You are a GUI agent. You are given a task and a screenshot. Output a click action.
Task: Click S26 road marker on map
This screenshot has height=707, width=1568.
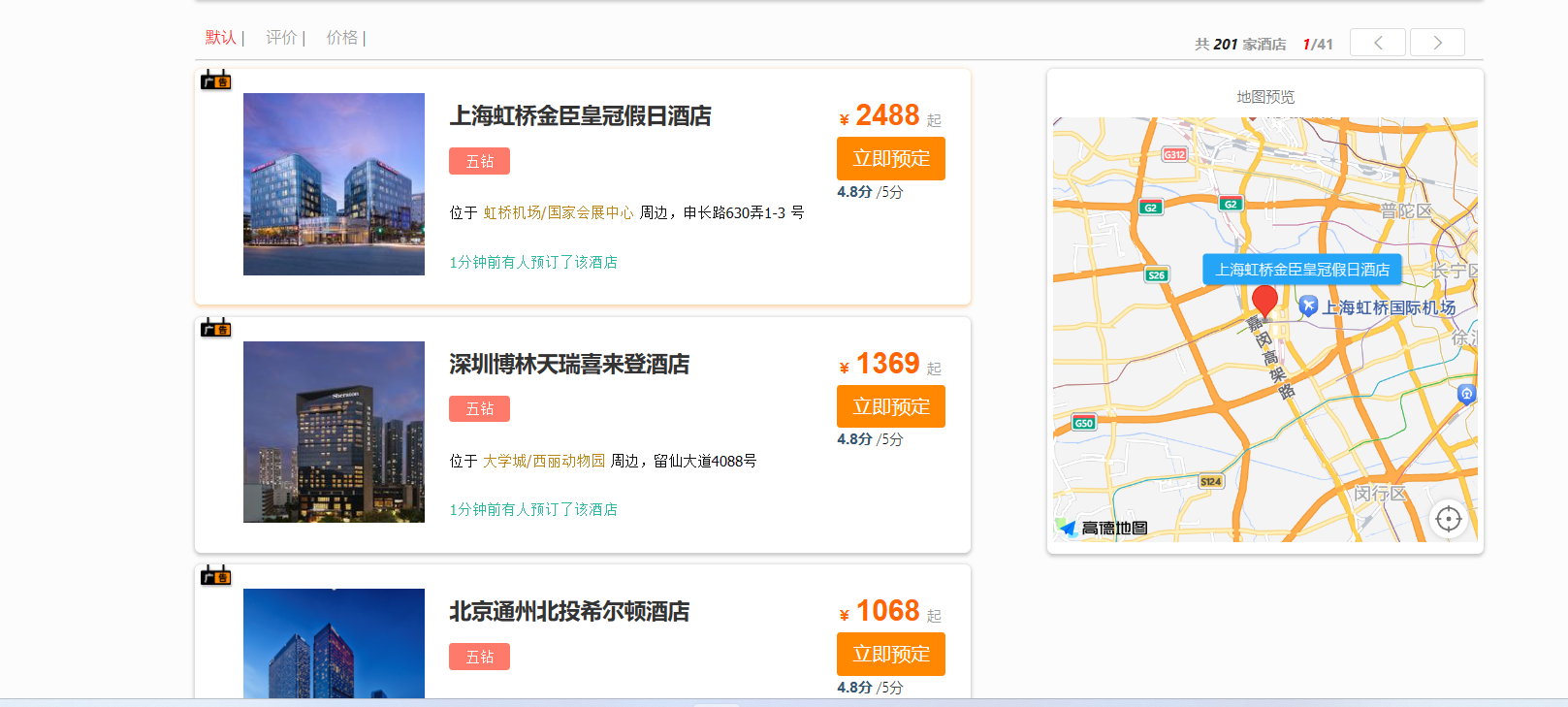pyautogui.click(x=1157, y=275)
